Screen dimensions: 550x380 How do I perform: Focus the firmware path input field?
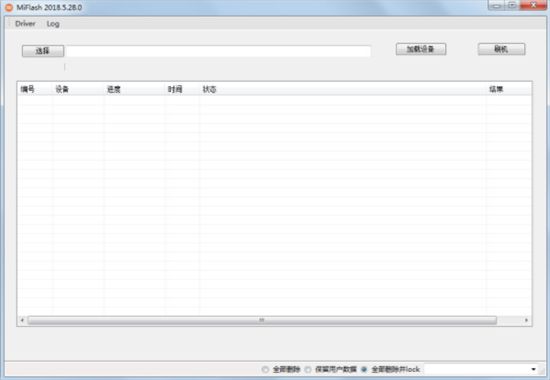tap(219, 51)
